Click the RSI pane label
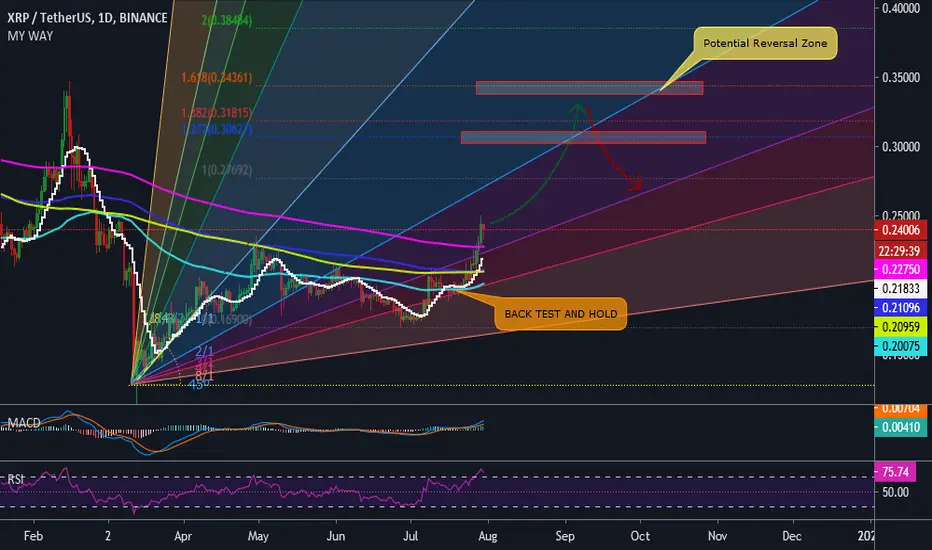Viewport: 932px width, 550px height. point(16,479)
